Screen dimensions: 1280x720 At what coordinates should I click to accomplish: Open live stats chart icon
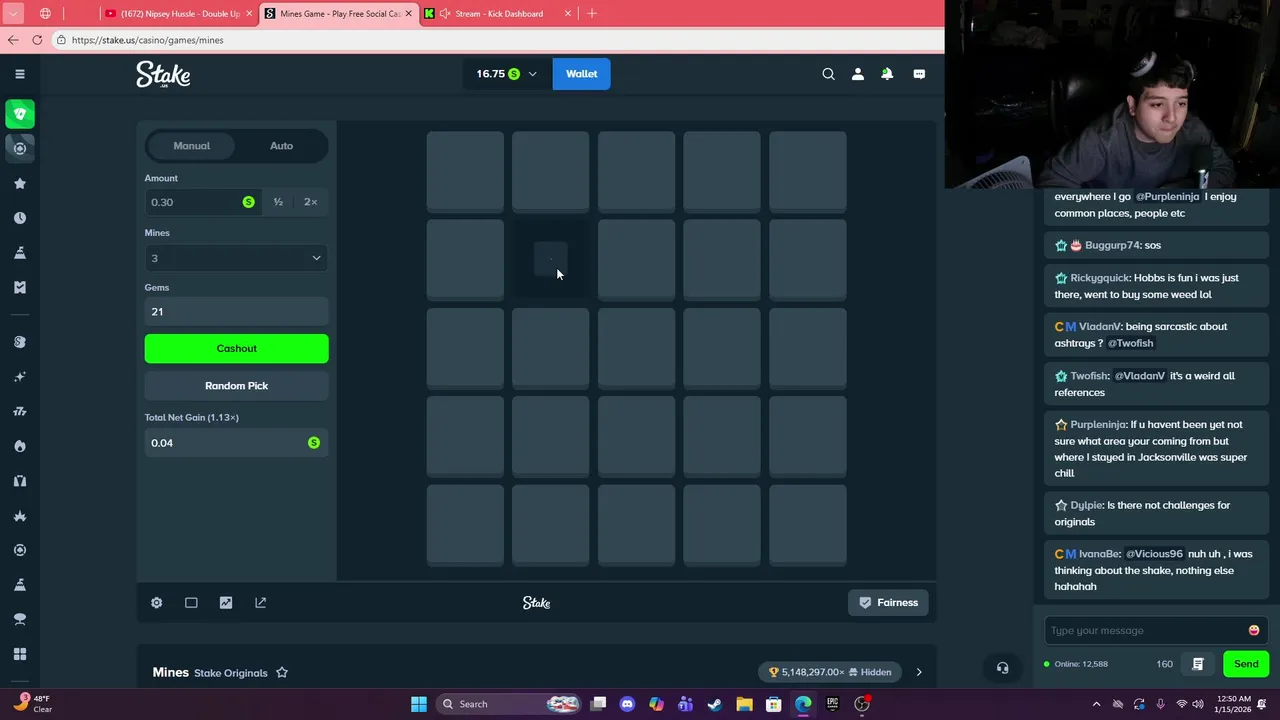pyautogui.click(x=226, y=603)
